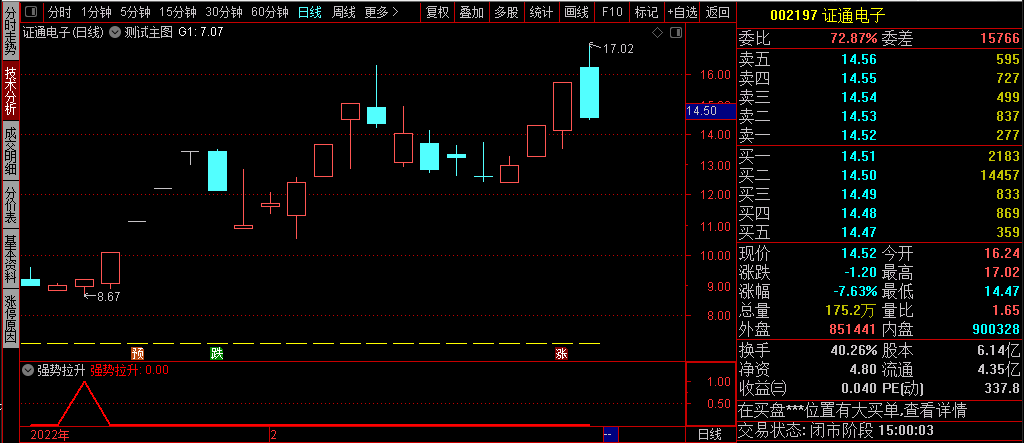1024x443 pixels.
Task: Expand the 测试主图 indicator dropdown arrow
Action: (115, 31)
